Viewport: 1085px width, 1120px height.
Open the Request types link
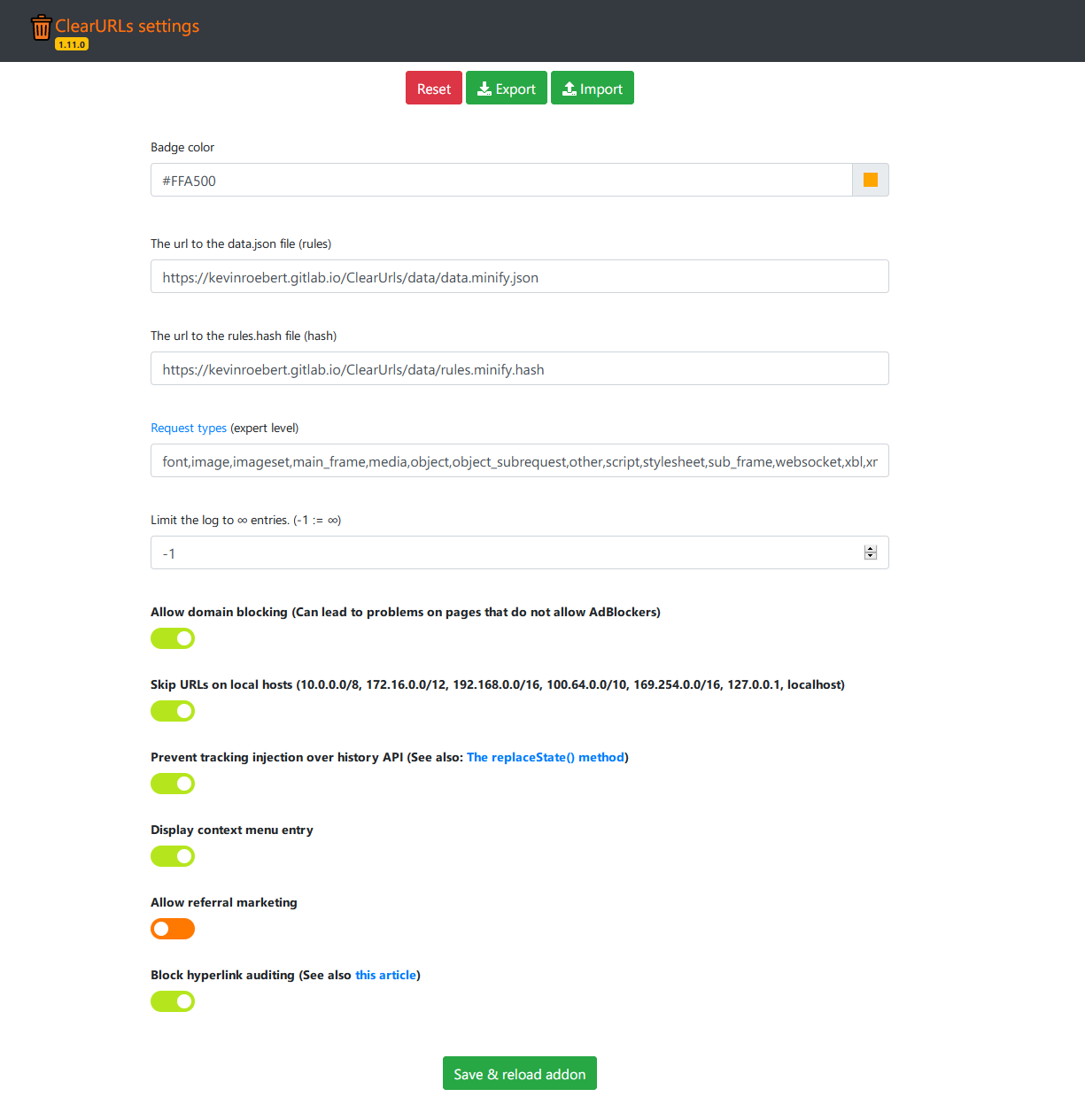[x=189, y=429]
